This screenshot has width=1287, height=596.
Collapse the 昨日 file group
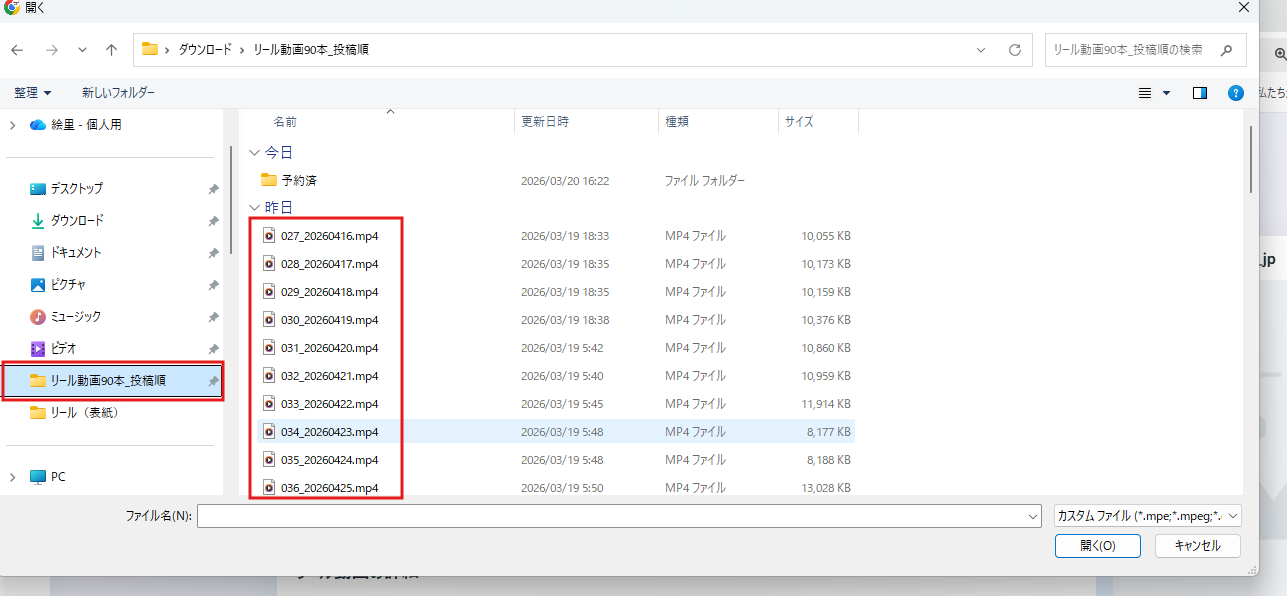pos(255,207)
